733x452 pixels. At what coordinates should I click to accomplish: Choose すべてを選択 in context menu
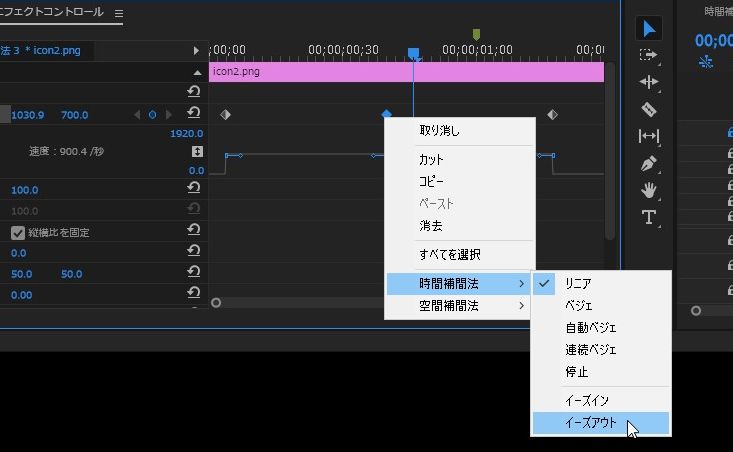(449, 255)
